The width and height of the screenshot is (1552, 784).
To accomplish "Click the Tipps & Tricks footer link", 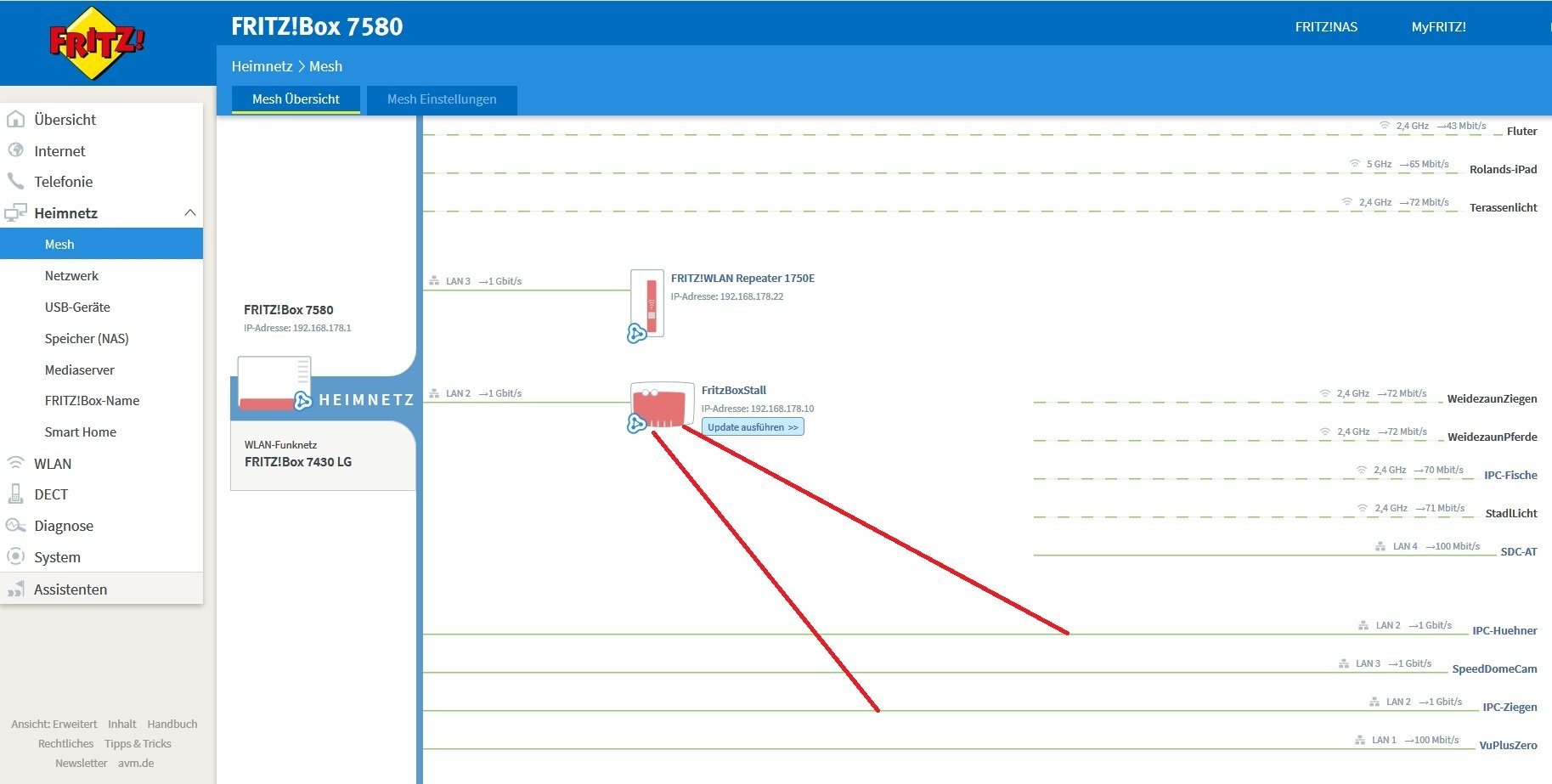I will pyautogui.click(x=138, y=743).
